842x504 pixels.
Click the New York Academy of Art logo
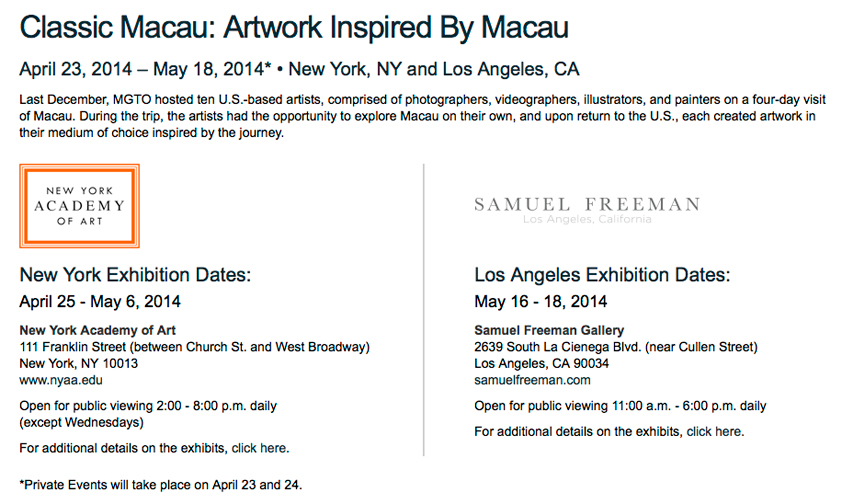79,206
